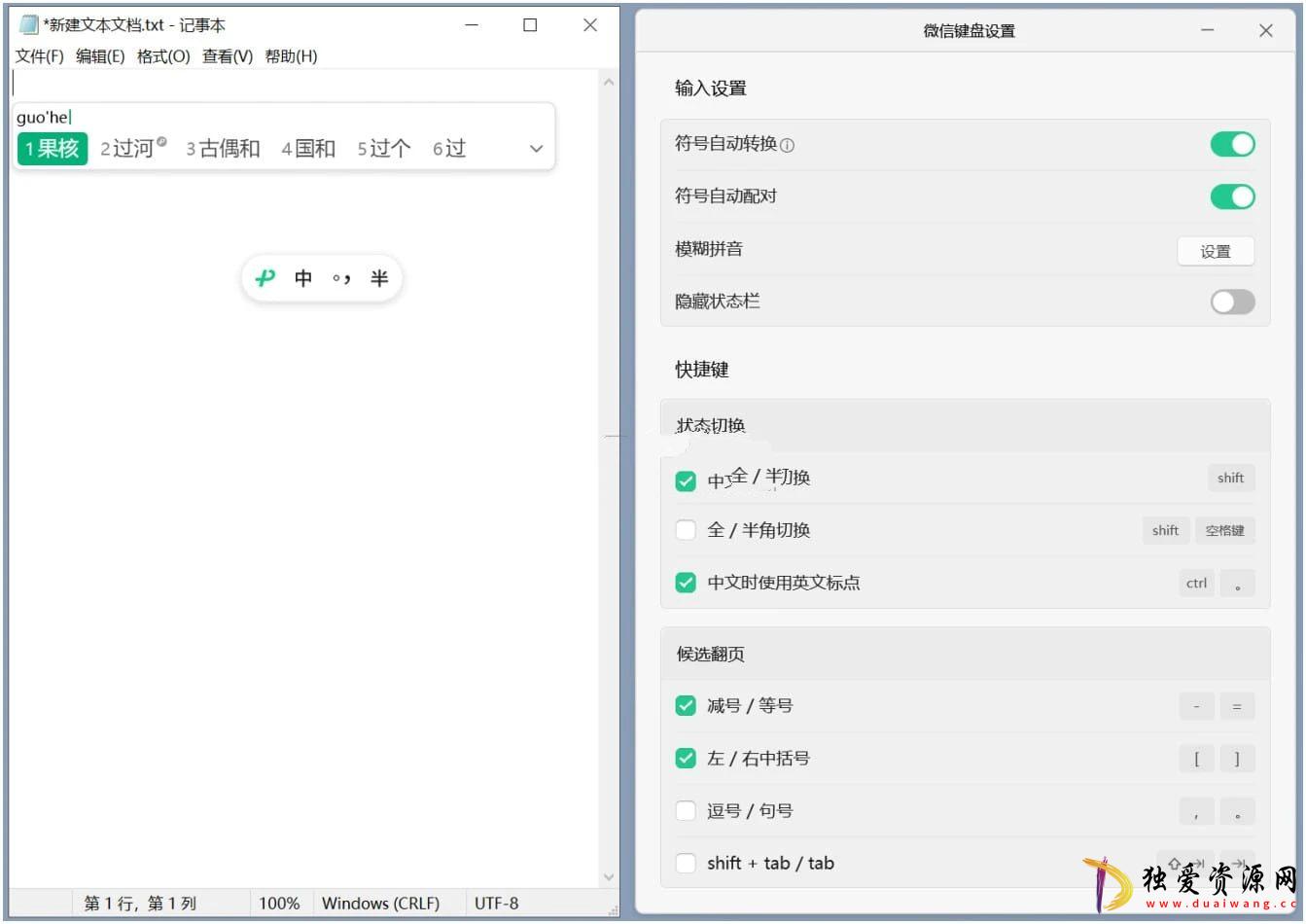The height and width of the screenshot is (924, 1306).
Task: Check shift + tab / tab checkbox
Action: [686, 864]
